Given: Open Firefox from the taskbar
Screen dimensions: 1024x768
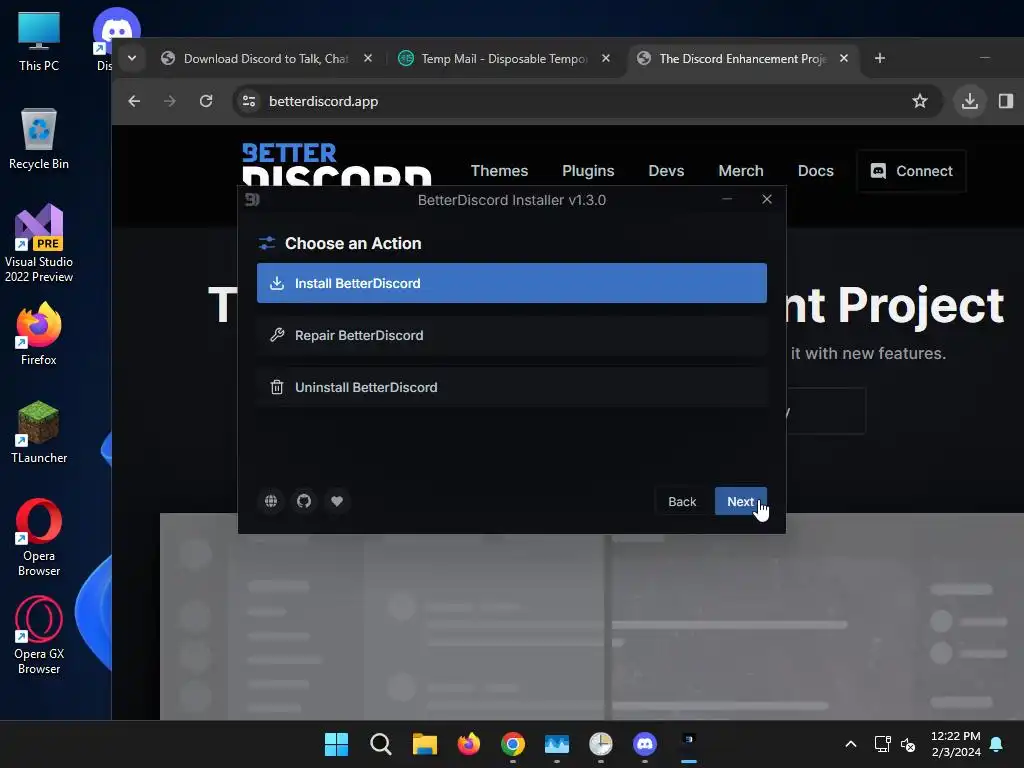Looking at the screenshot, I should click(x=468, y=744).
